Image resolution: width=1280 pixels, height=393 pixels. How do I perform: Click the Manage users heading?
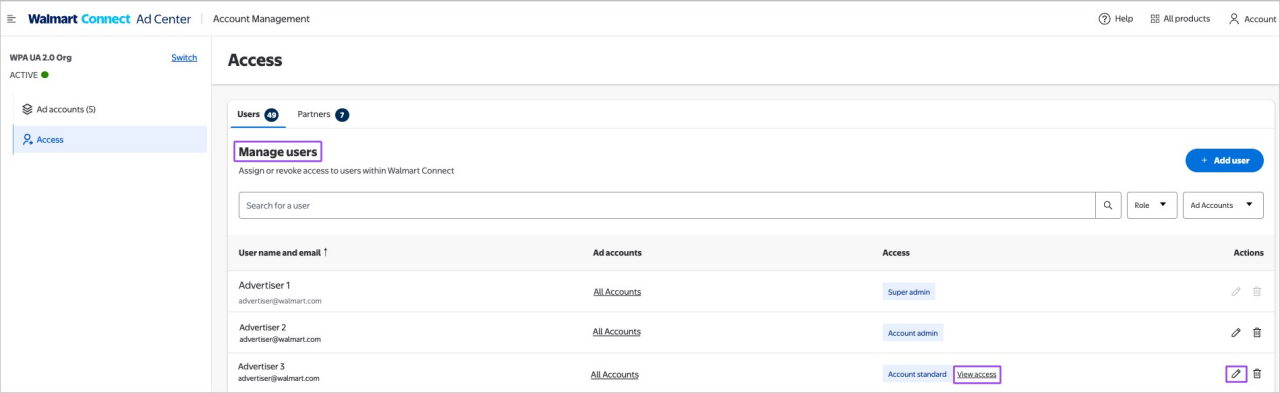tap(278, 152)
